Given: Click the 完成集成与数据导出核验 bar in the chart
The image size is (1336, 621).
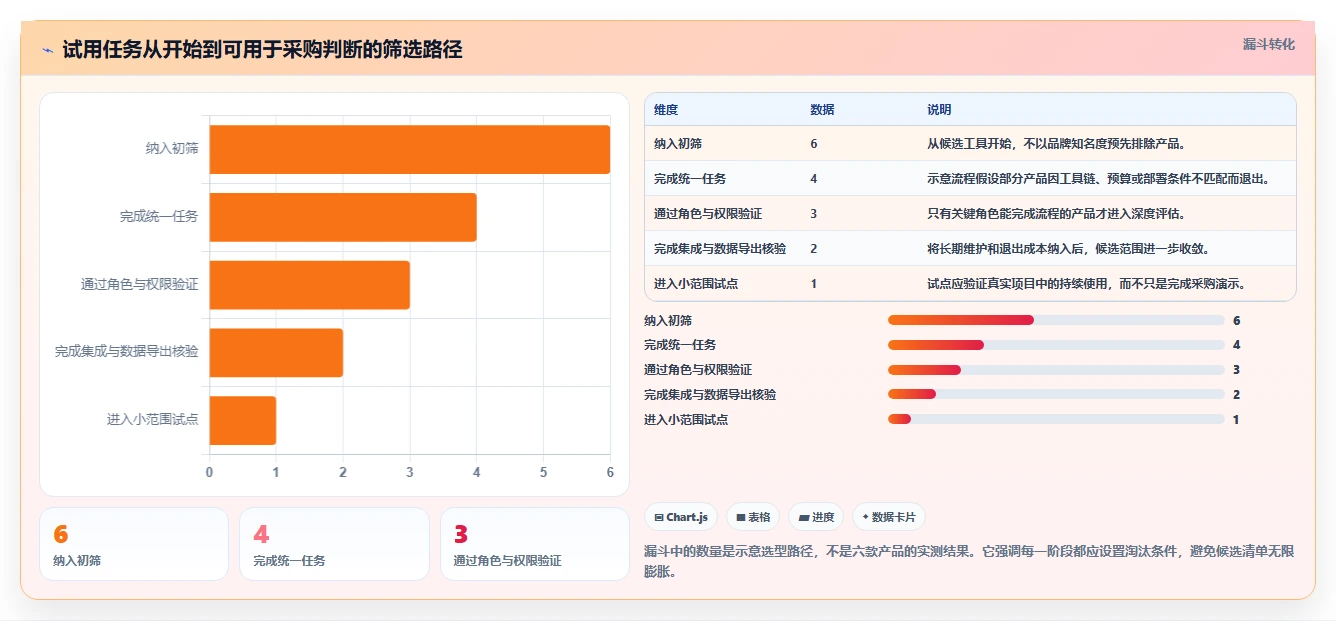Looking at the screenshot, I should click(276, 353).
